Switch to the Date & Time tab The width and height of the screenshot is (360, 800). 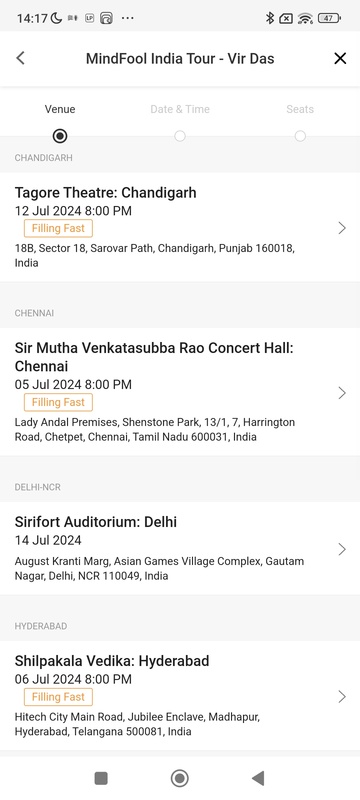click(x=179, y=109)
